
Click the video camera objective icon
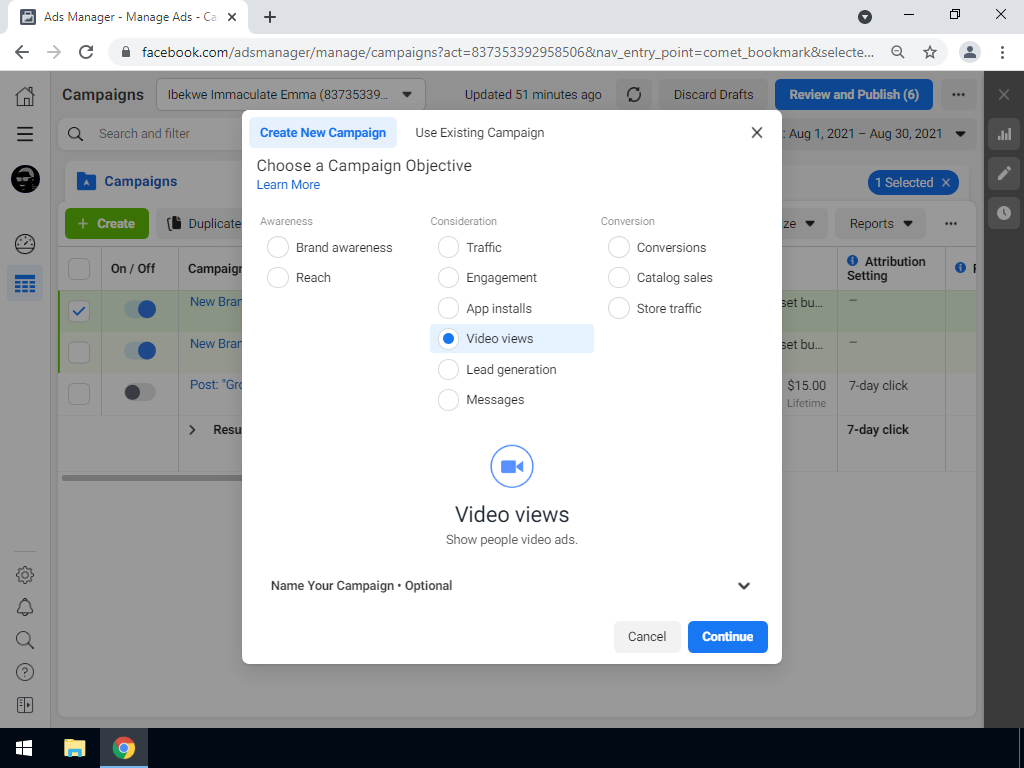512,466
